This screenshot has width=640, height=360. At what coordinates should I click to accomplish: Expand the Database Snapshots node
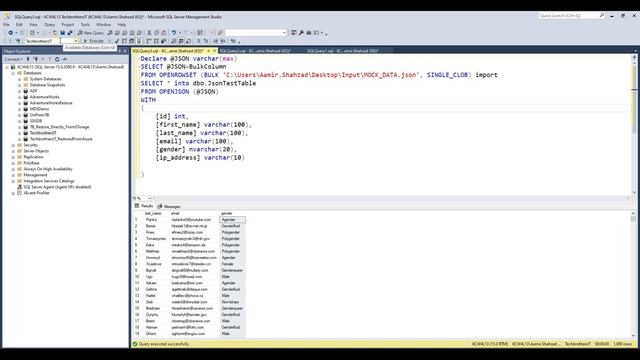(x=19, y=85)
